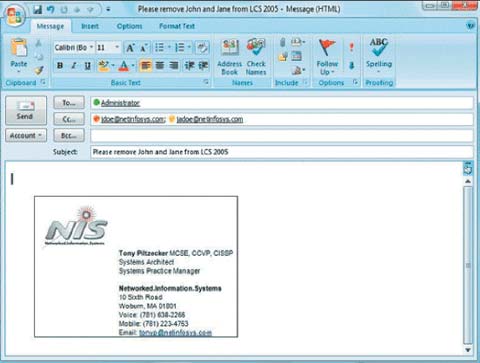Increase paragraph indent

(x=203, y=66)
